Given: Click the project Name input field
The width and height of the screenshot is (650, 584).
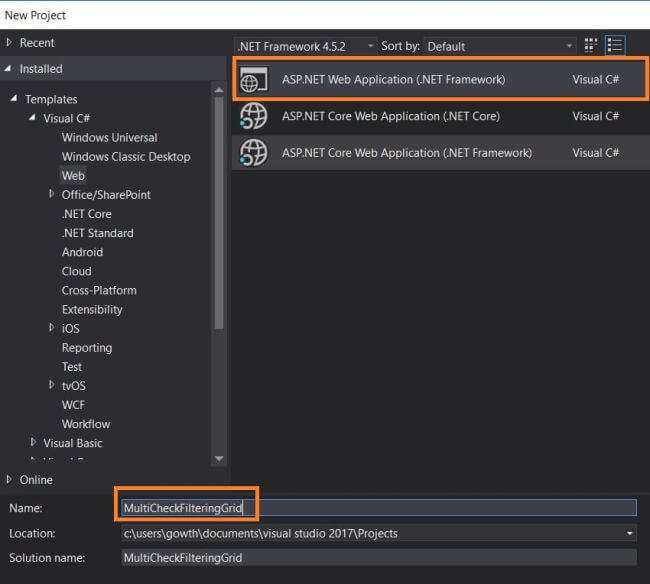Looking at the screenshot, I should pyautogui.click(x=378, y=508).
